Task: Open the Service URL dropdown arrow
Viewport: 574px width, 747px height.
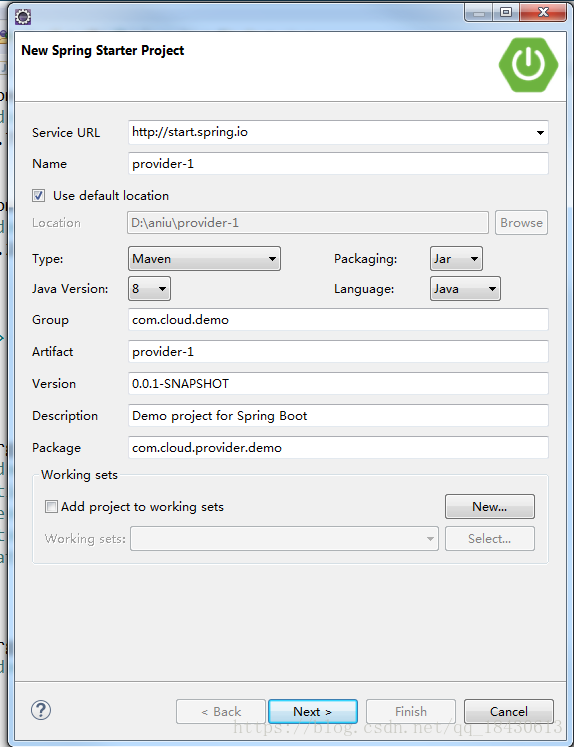Action: [x=540, y=132]
